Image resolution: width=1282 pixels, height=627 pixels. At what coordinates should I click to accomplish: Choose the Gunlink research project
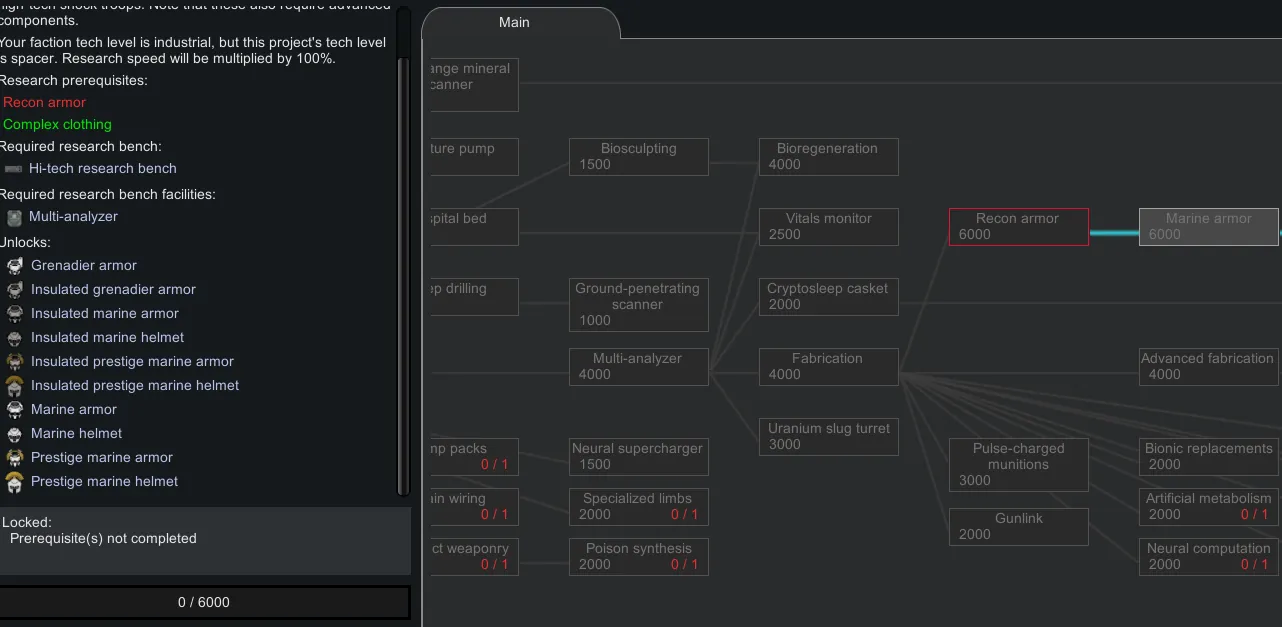1018,527
